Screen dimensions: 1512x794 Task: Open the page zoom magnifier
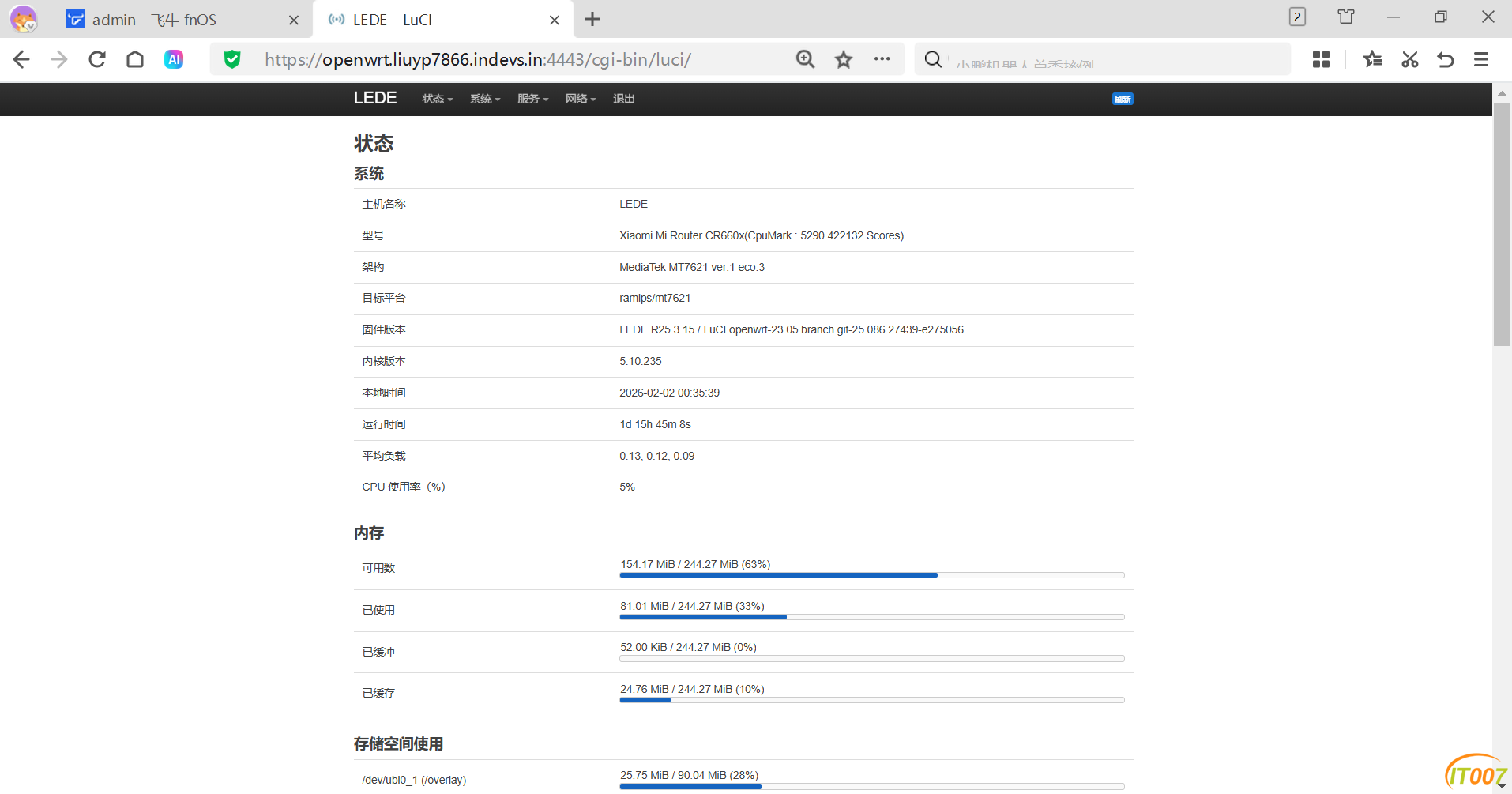(805, 59)
